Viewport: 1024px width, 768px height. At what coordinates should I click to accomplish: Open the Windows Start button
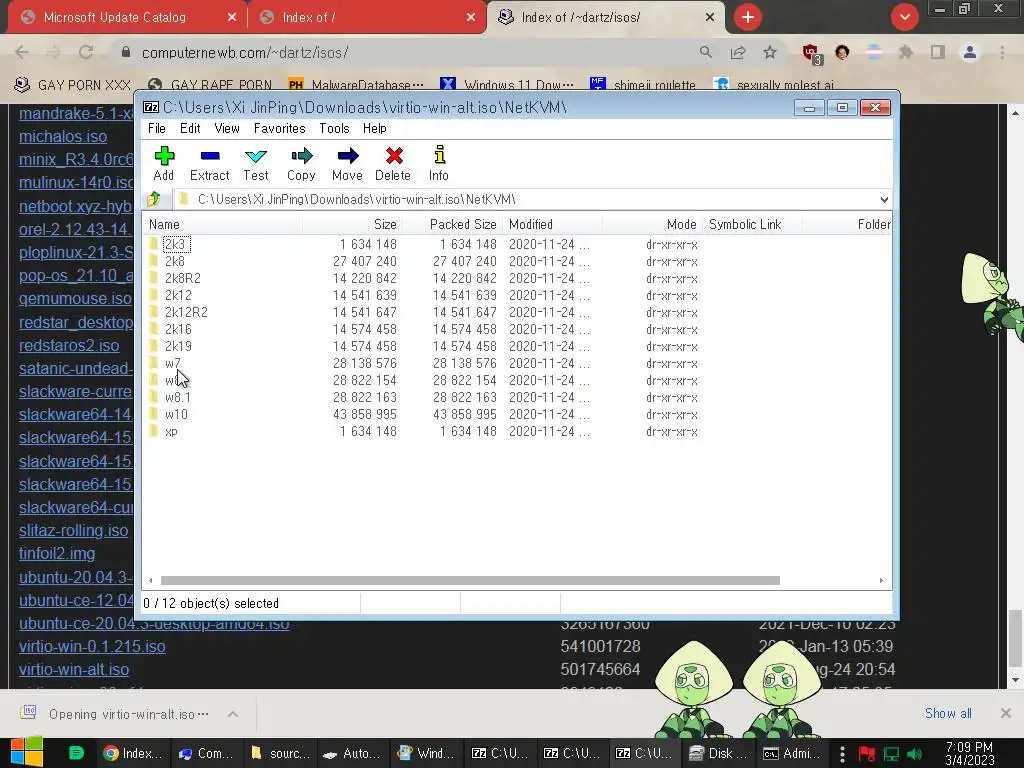click(27, 753)
